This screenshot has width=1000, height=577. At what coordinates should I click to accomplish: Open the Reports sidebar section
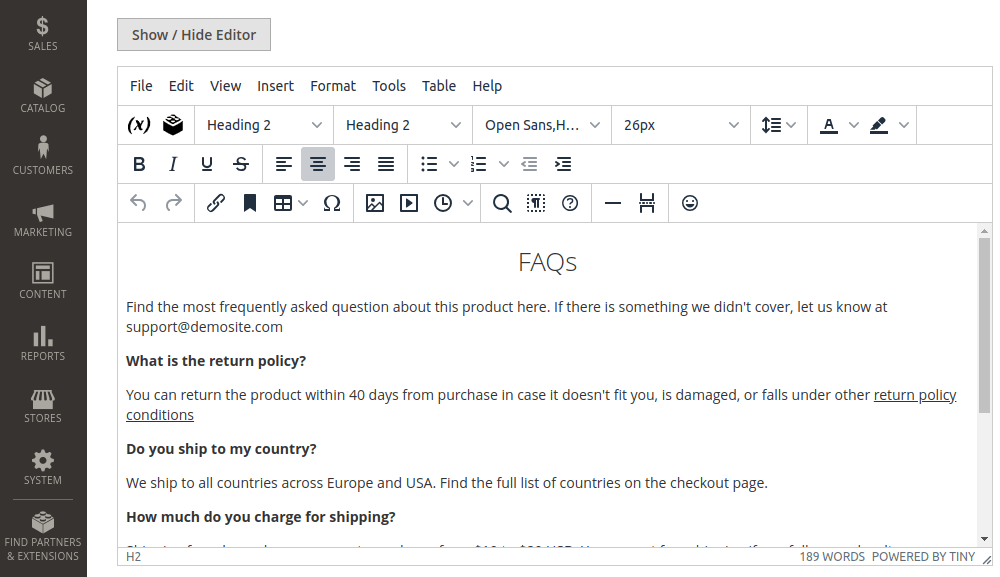43,342
